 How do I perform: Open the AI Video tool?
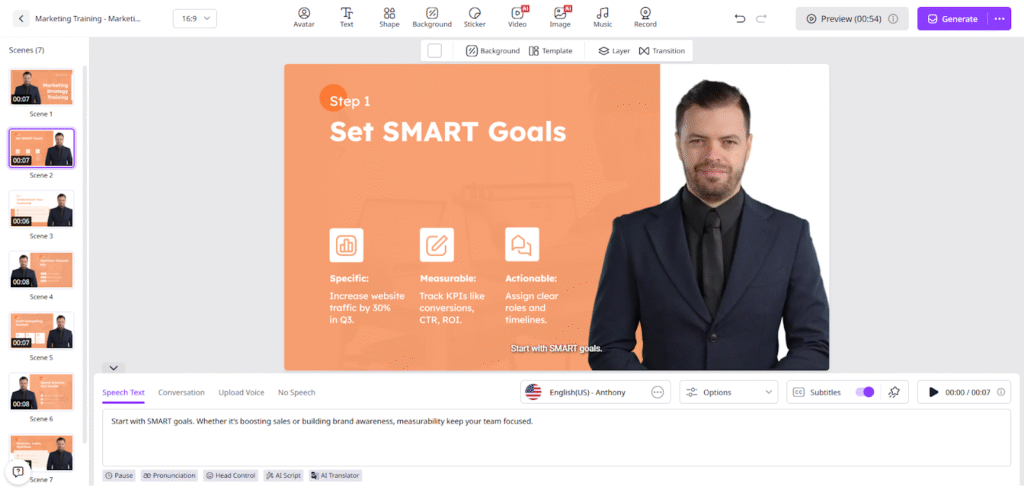click(x=517, y=18)
